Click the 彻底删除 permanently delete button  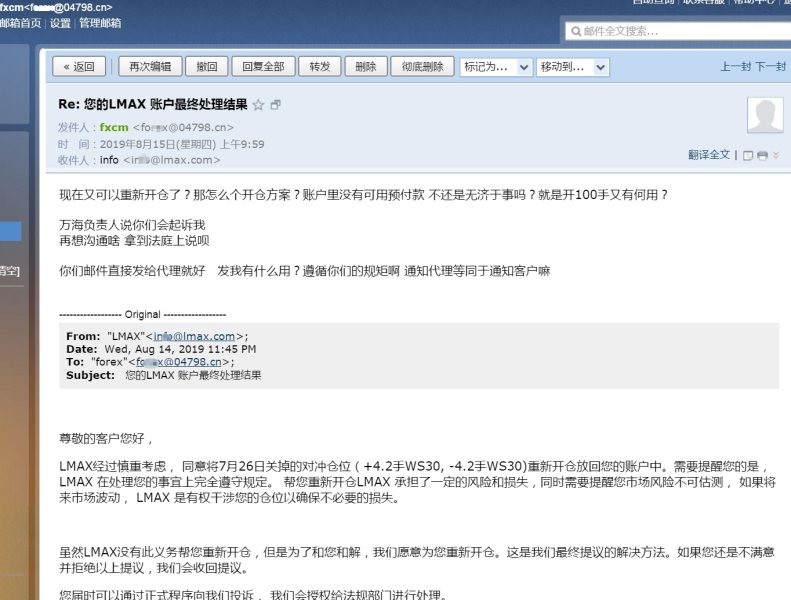[x=423, y=67]
